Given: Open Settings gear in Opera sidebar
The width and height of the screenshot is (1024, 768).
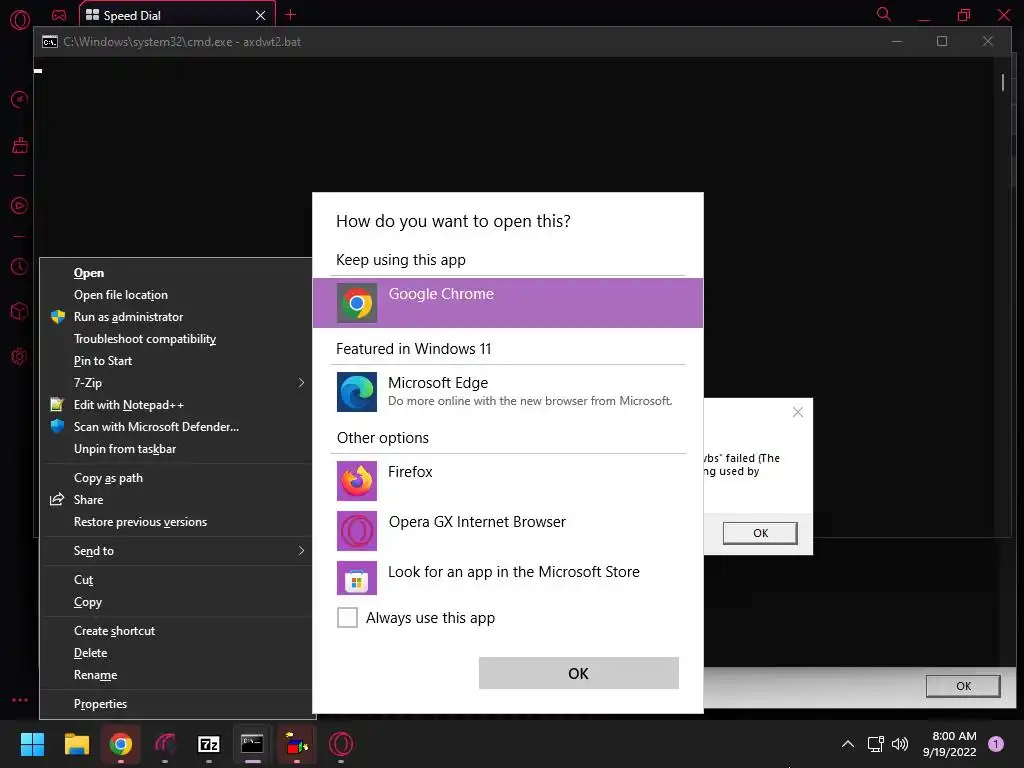Looking at the screenshot, I should click(x=20, y=357).
